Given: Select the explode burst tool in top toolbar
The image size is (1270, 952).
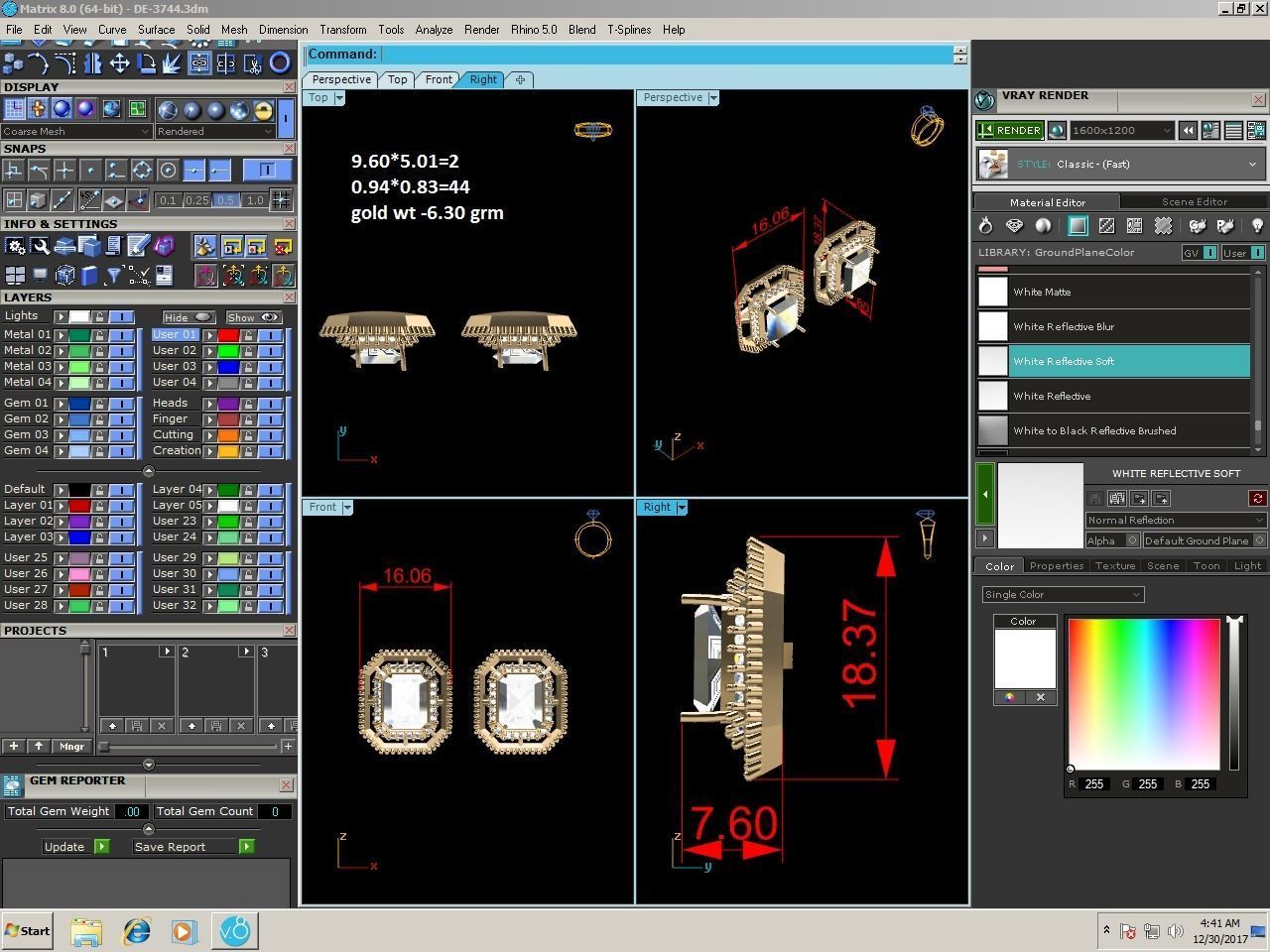Looking at the screenshot, I should [173, 63].
